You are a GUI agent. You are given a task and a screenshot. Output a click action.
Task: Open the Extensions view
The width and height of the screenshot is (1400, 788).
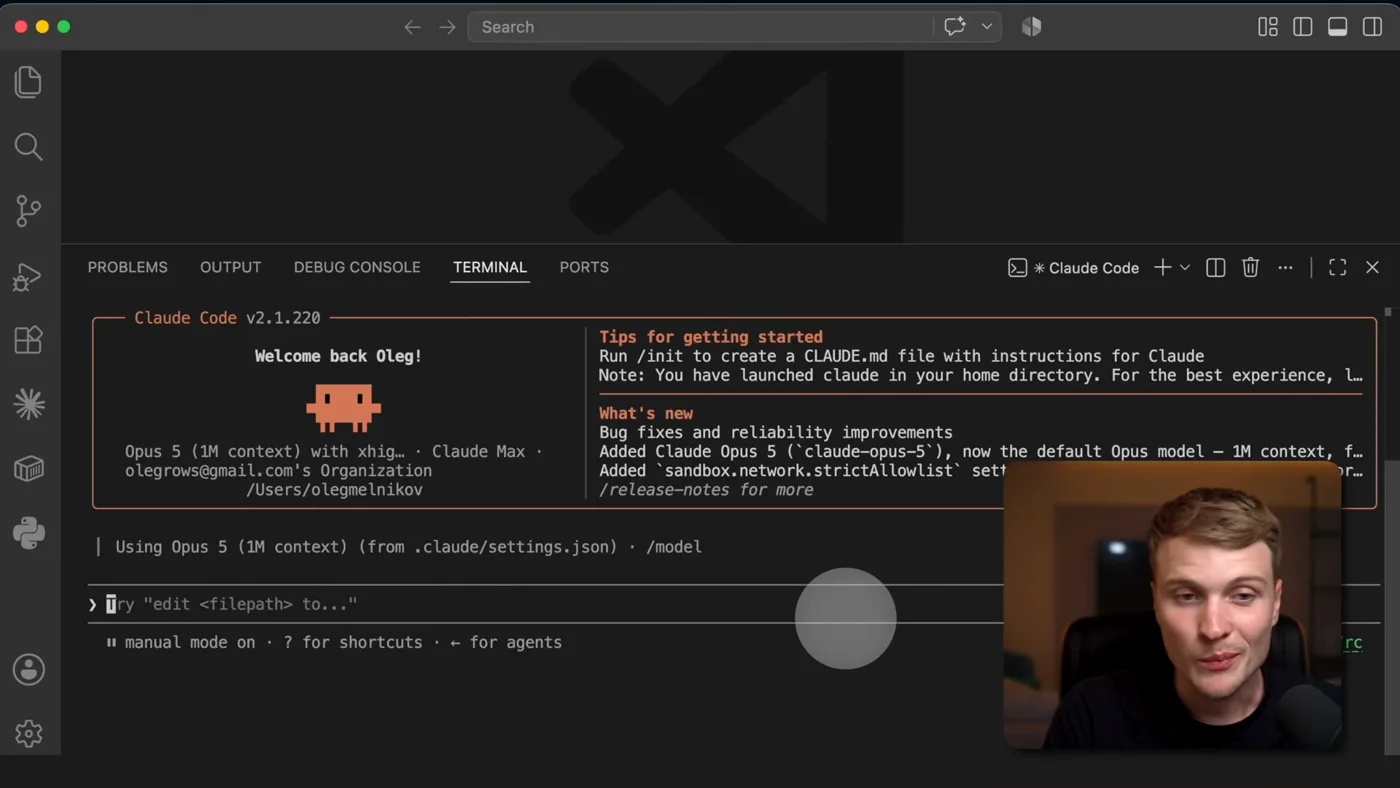point(28,340)
